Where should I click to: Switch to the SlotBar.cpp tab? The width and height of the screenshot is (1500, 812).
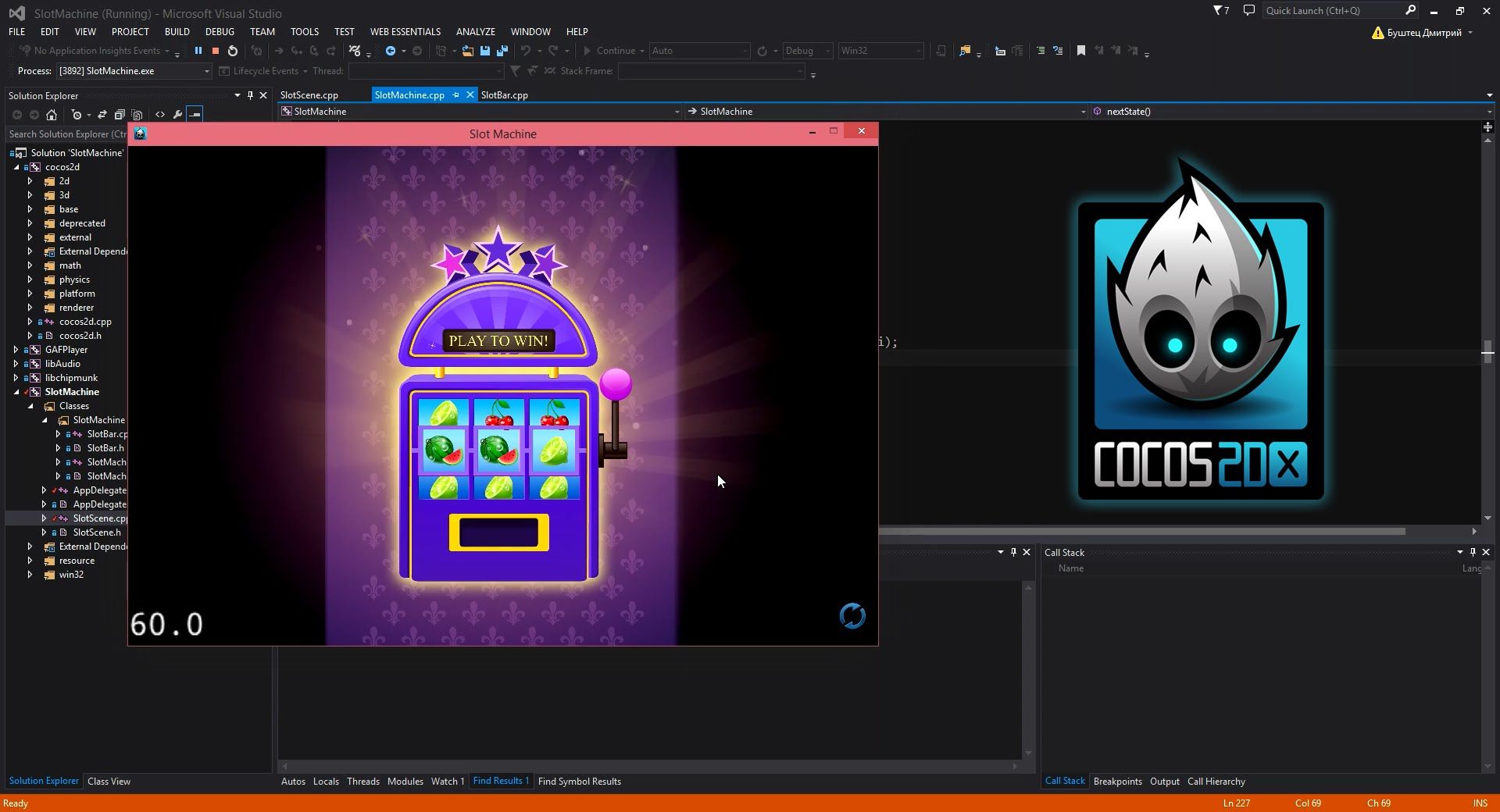pyautogui.click(x=505, y=94)
